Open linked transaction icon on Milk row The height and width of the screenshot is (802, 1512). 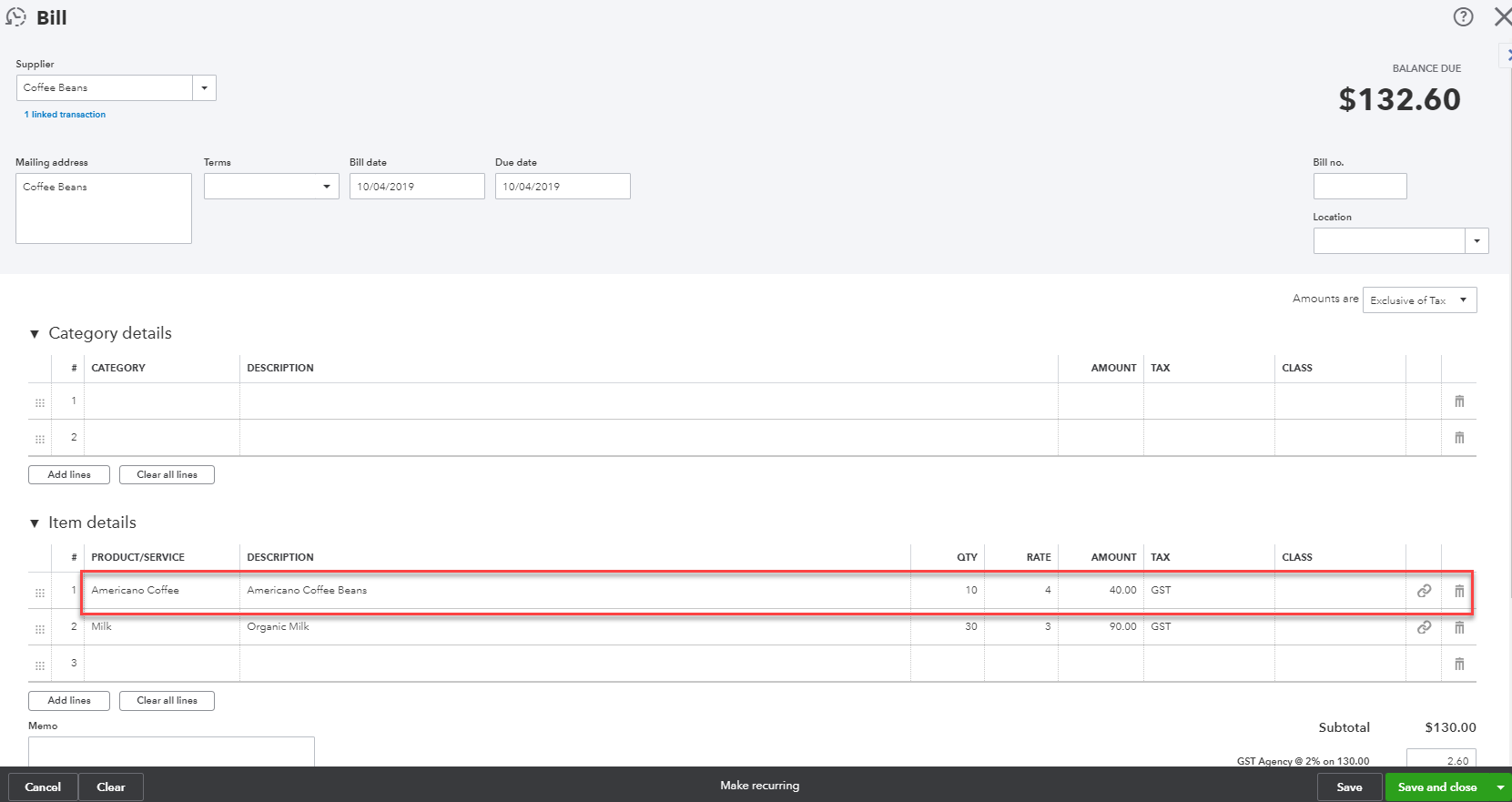[x=1424, y=627]
